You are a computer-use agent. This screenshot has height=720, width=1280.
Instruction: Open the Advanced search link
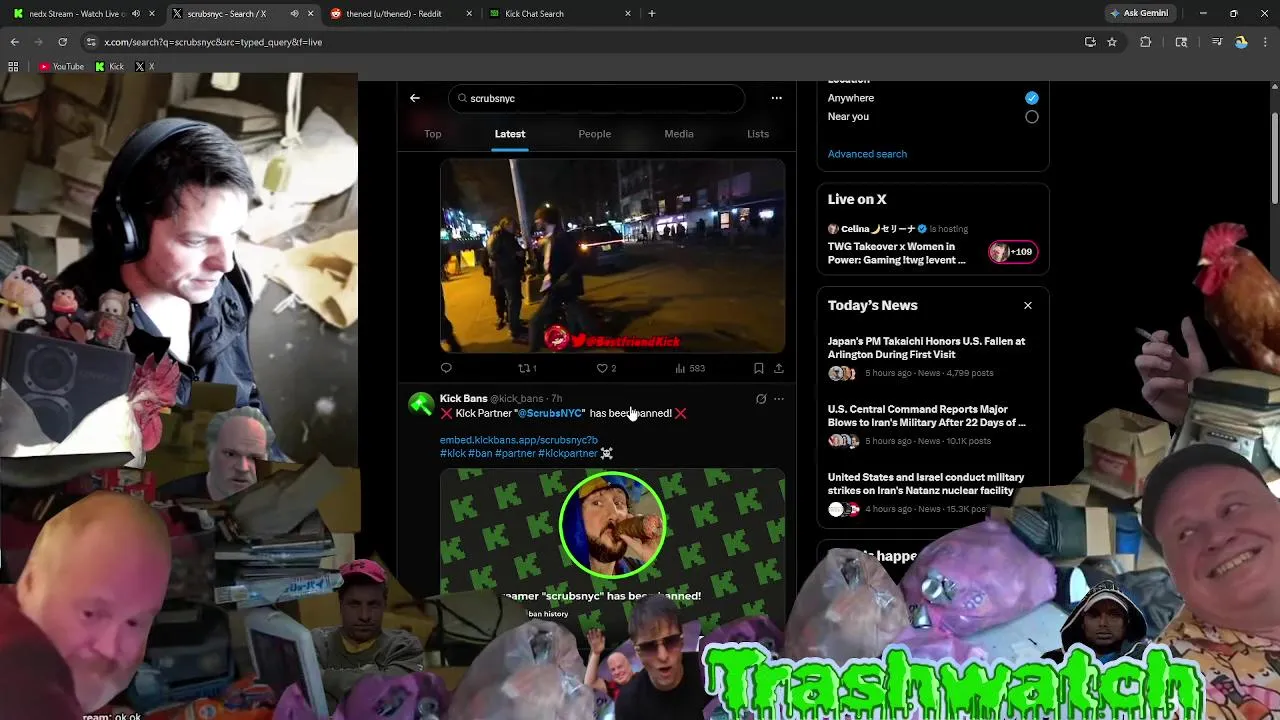867,154
